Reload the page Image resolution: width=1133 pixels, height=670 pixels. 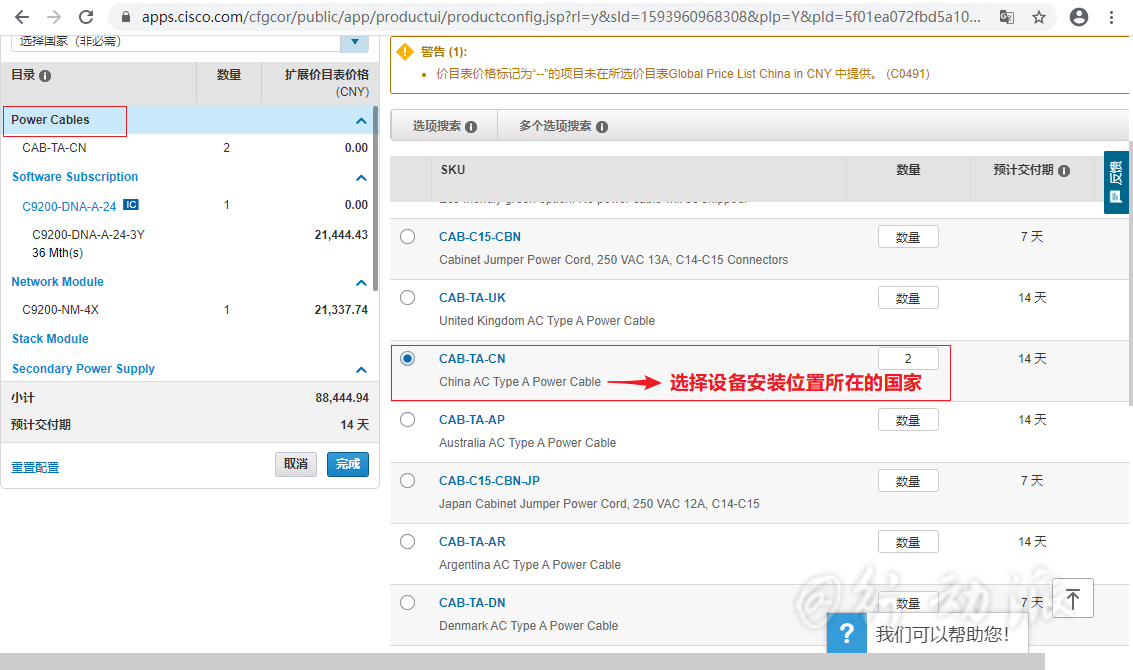pos(86,17)
